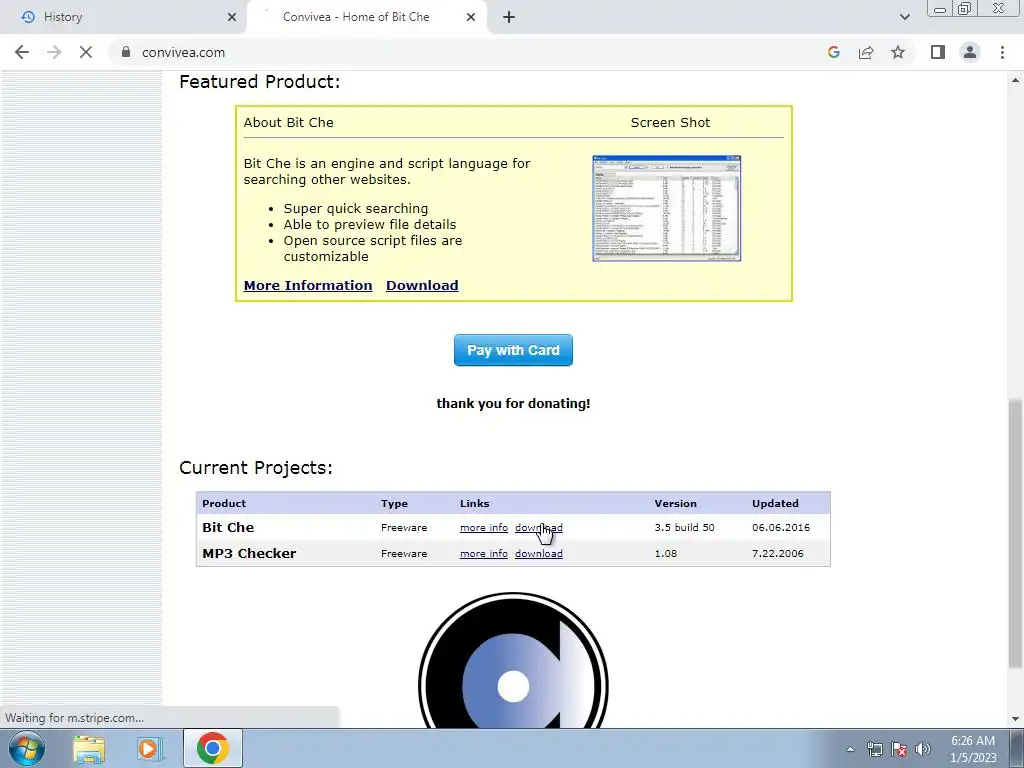Open more info link for MP3 Checker
Screen dimensions: 1024x768
(x=483, y=554)
